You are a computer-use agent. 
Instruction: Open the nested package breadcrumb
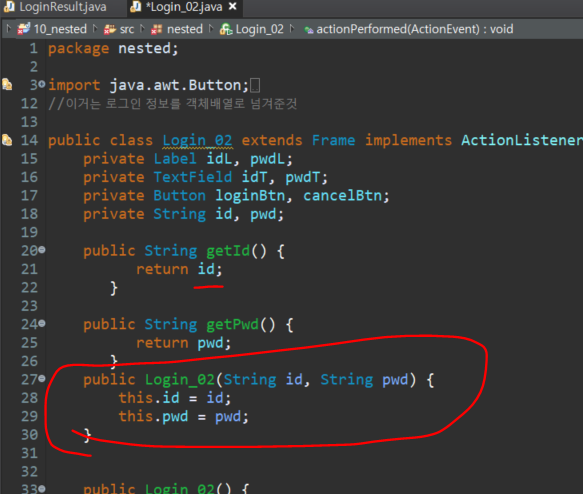point(185,29)
